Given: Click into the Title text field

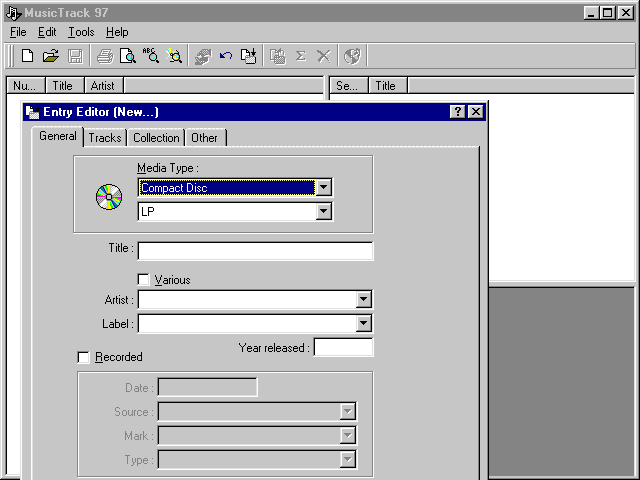Looking at the screenshot, I should [255, 251].
